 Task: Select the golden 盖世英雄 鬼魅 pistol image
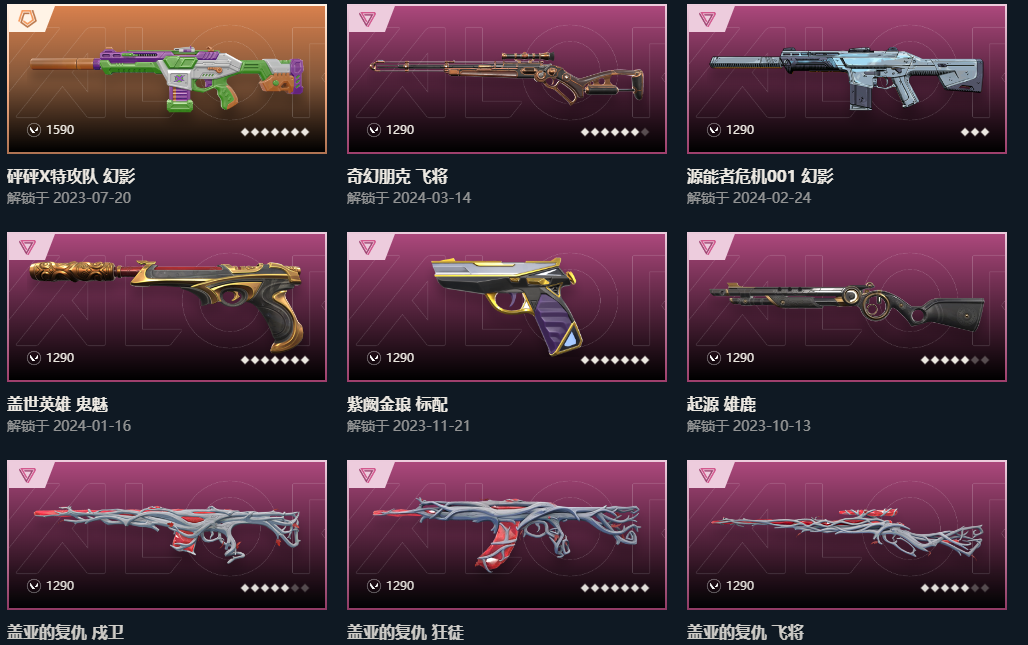[x=167, y=305]
